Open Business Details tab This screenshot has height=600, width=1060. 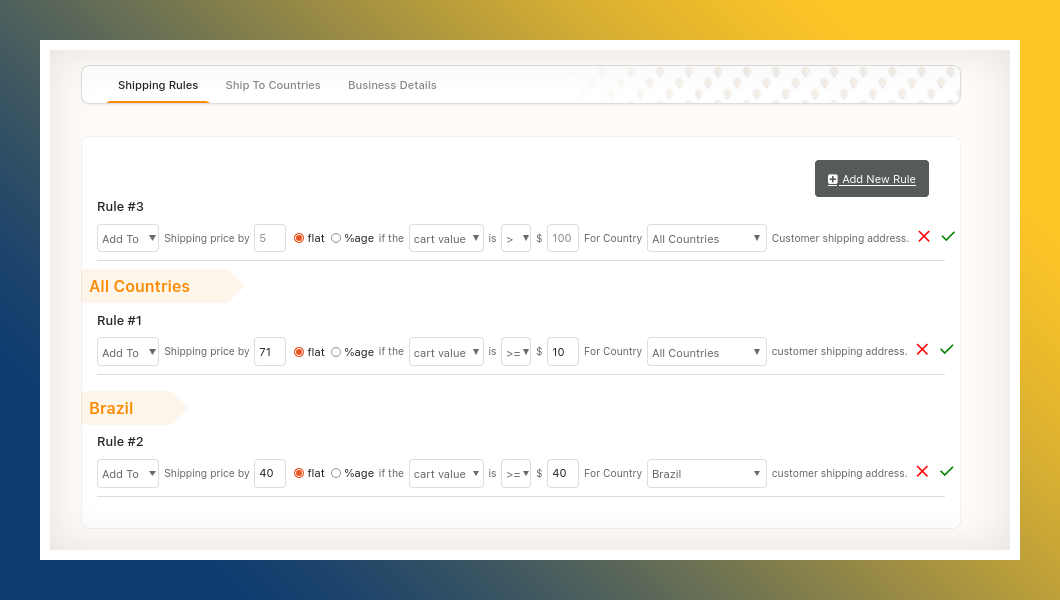(x=392, y=85)
